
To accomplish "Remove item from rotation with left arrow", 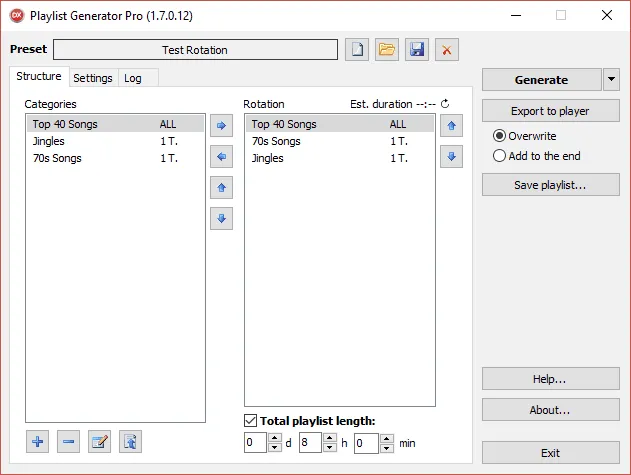I will [x=221, y=157].
